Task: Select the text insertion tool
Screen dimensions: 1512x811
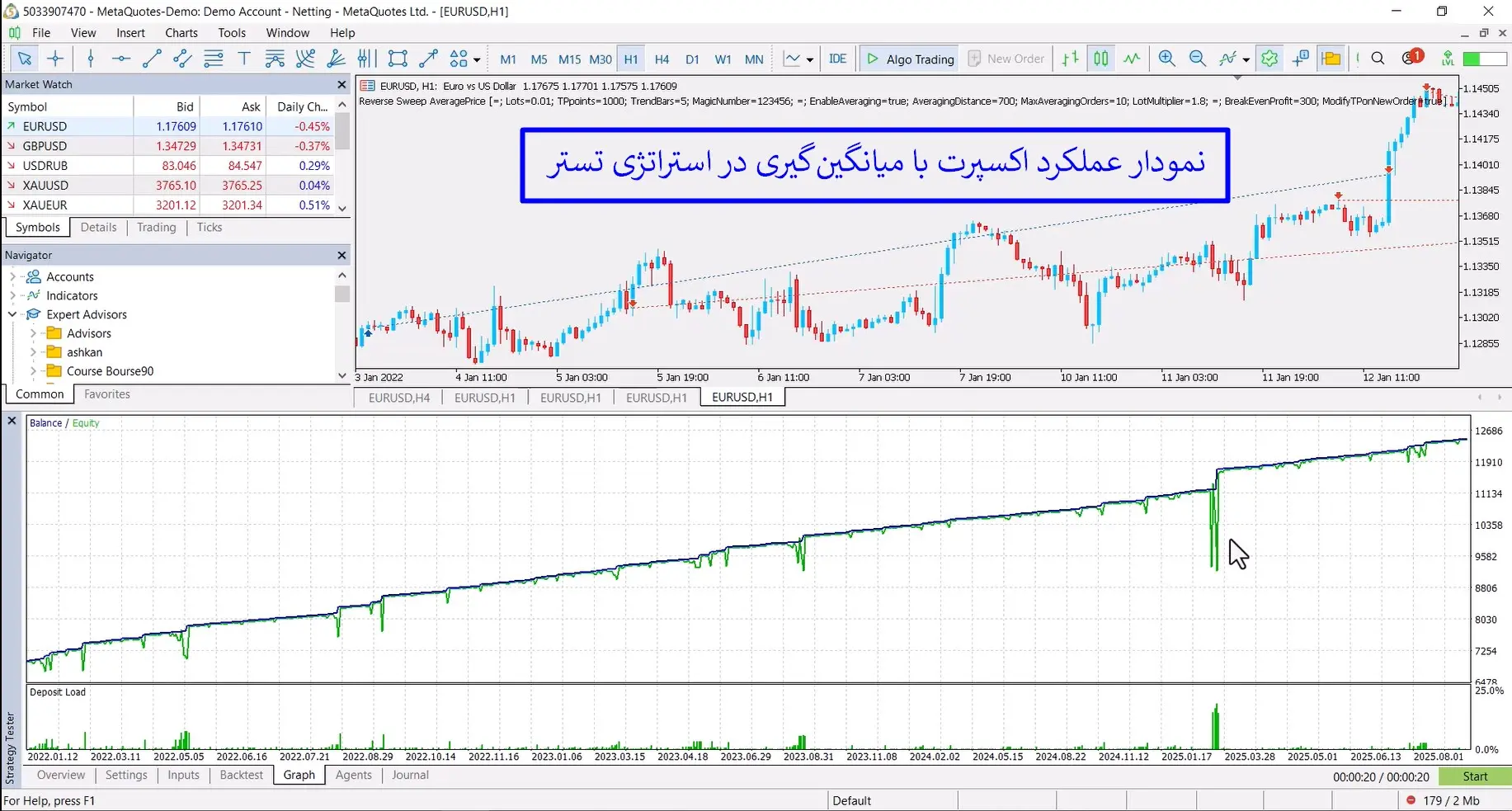Action: point(243,59)
